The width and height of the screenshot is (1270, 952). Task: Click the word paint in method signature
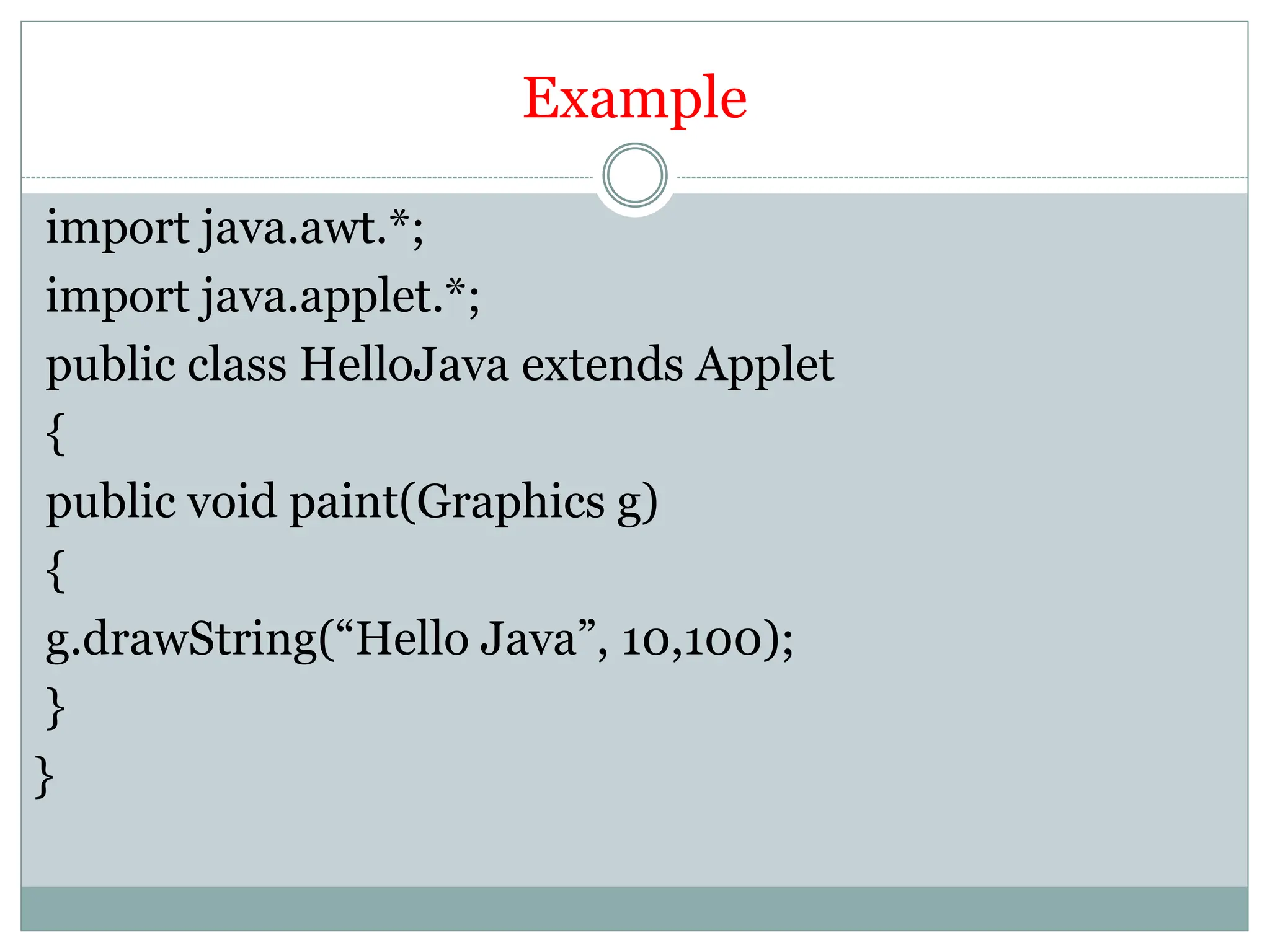tap(344, 502)
